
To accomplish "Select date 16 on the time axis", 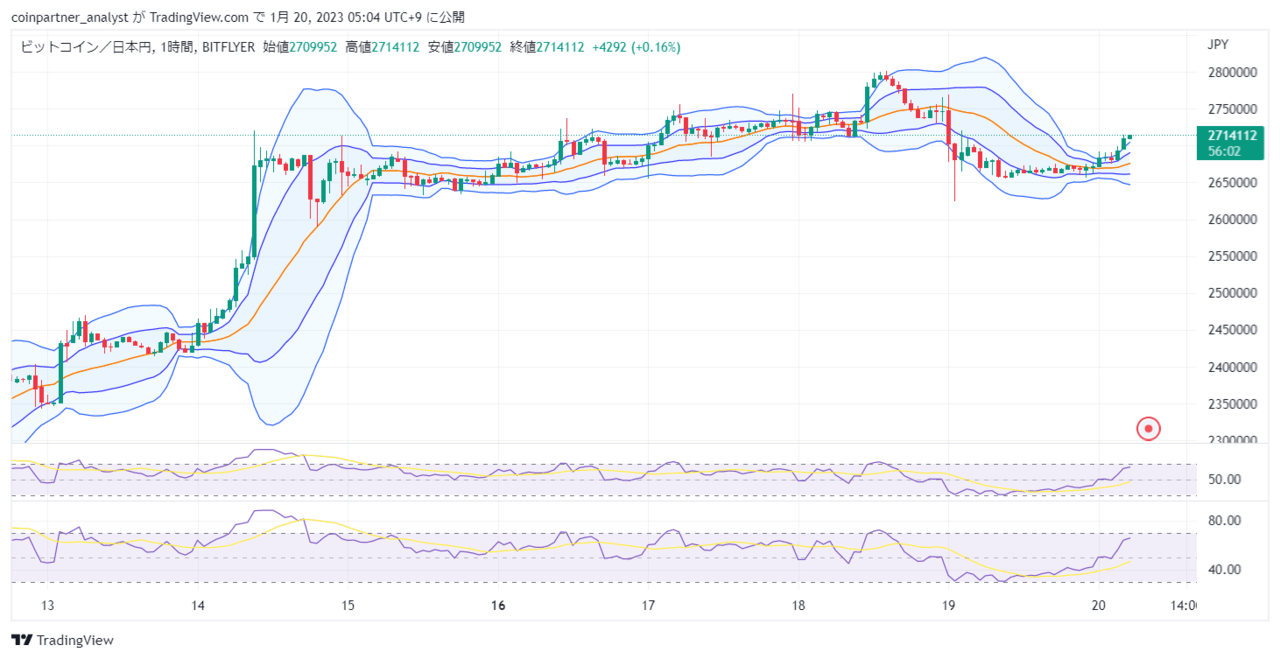I will point(498,605).
